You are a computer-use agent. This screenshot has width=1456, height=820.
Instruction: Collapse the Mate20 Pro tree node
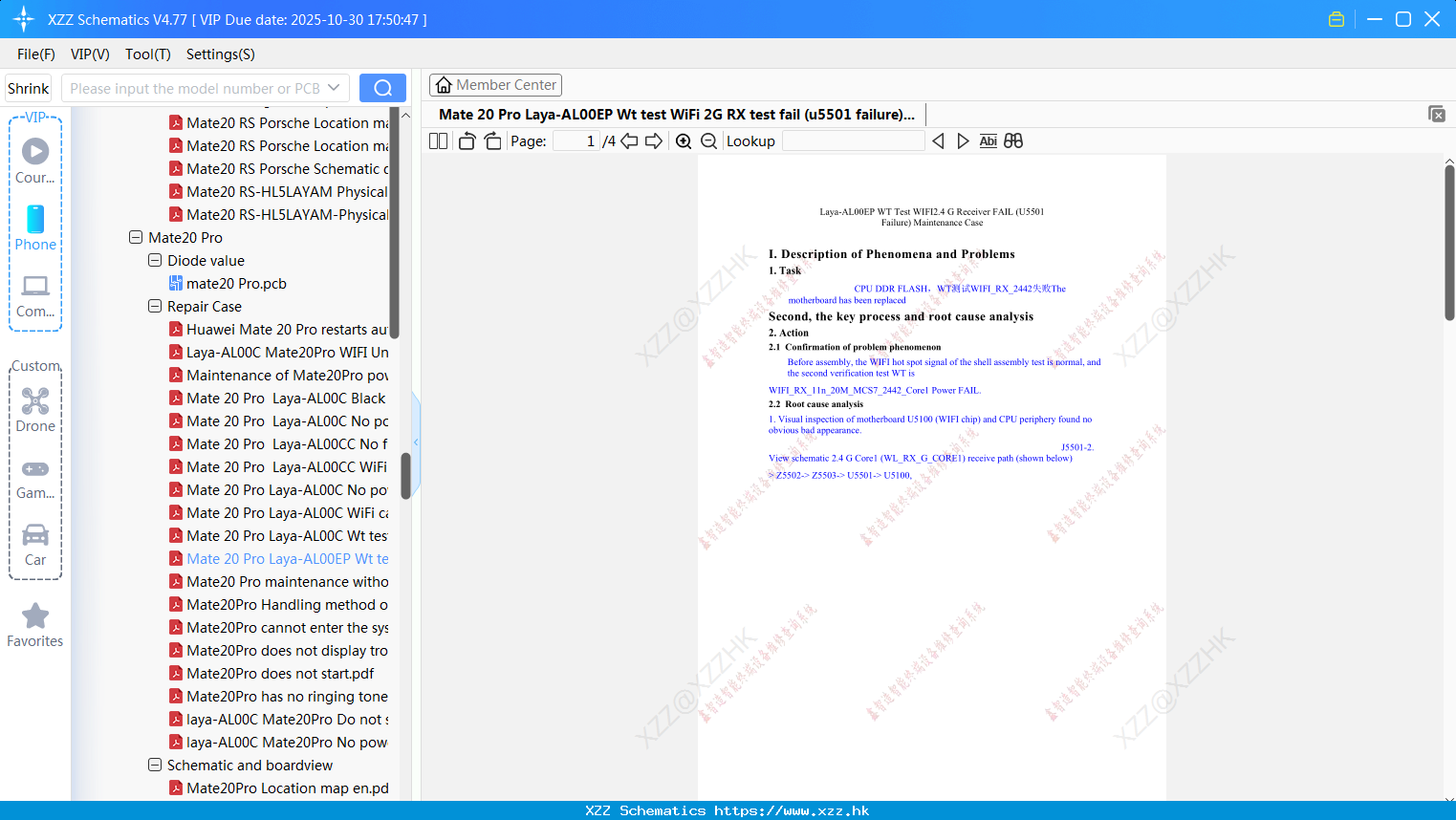136,237
